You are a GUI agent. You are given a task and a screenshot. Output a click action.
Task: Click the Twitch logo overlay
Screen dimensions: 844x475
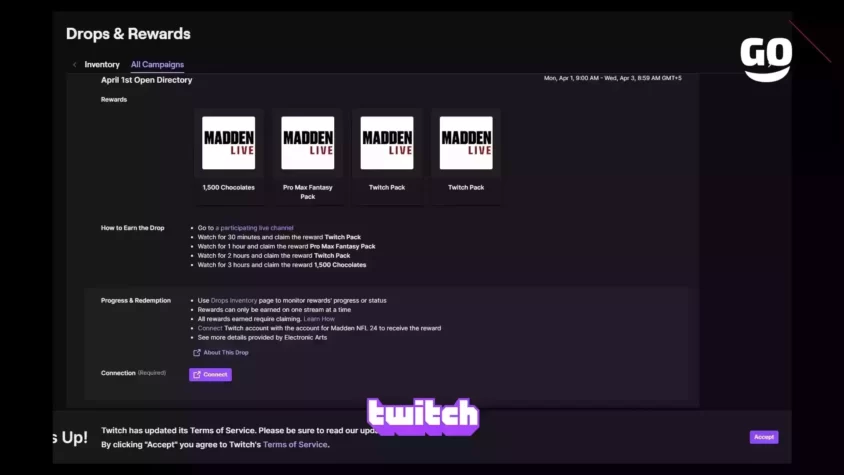423,417
